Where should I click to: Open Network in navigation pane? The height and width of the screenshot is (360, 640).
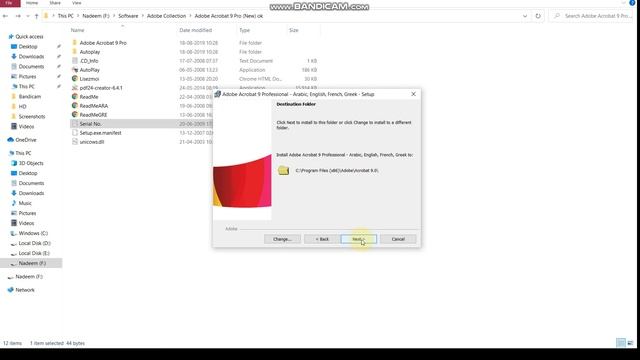(x=24, y=290)
